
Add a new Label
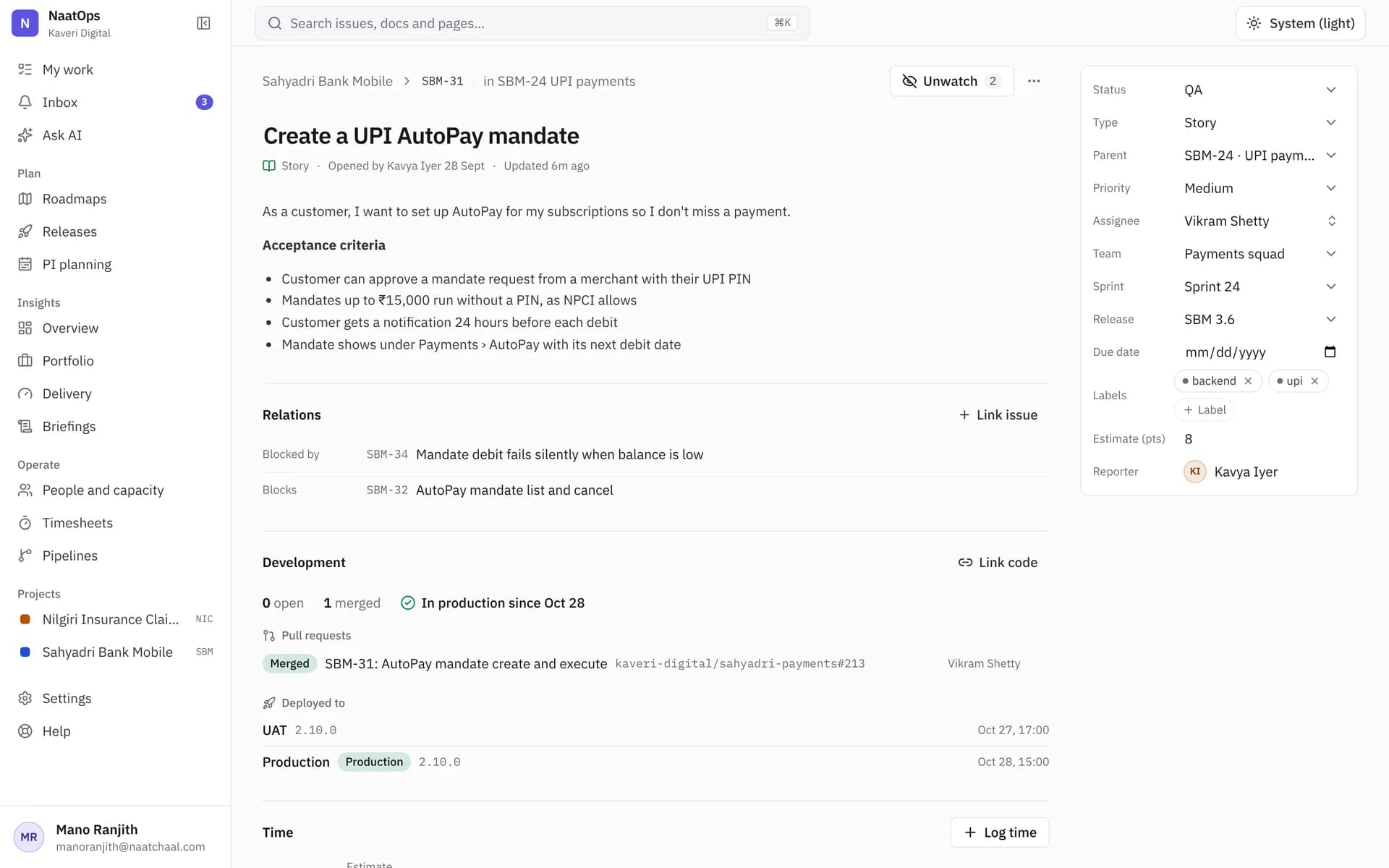click(1205, 410)
